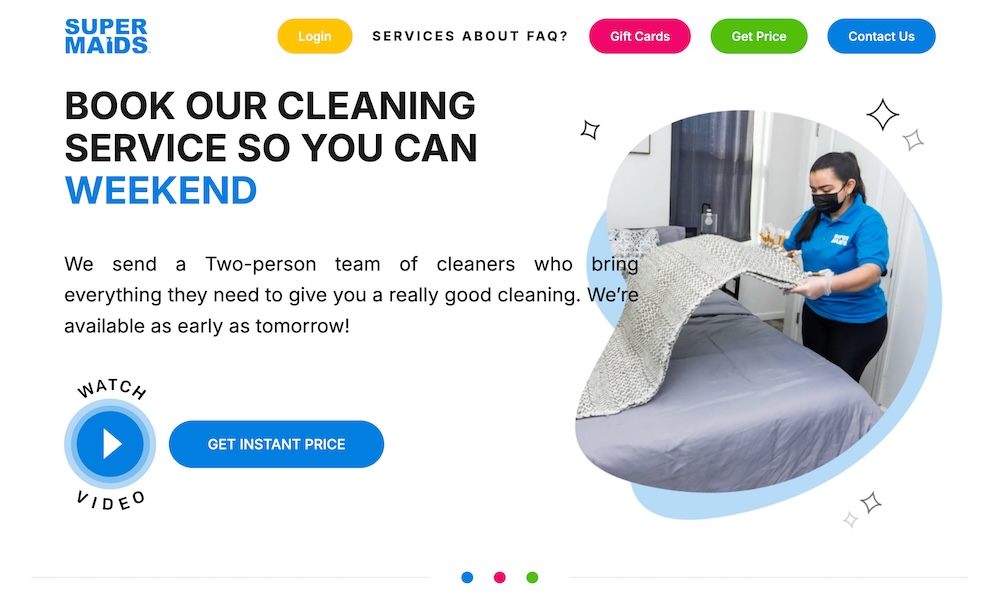Select the pink carousel dot
The image size is (1000, 600).
click(500, 578)
